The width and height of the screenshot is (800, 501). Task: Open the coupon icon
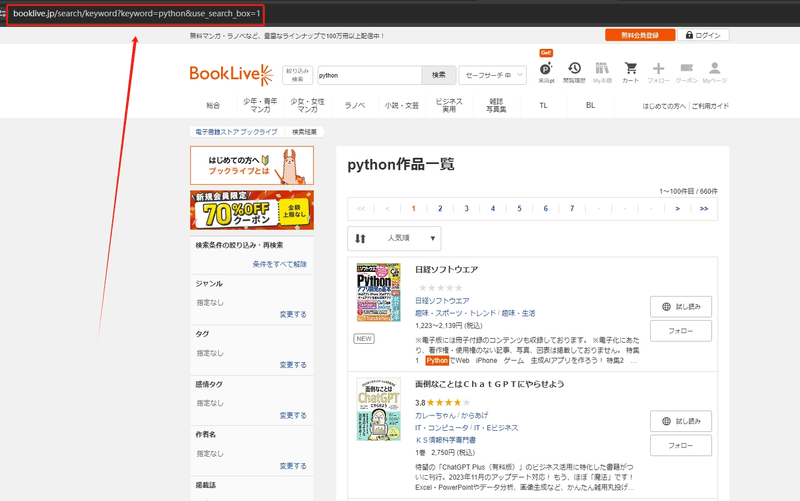pyautogui.click(x=687, y=71)
